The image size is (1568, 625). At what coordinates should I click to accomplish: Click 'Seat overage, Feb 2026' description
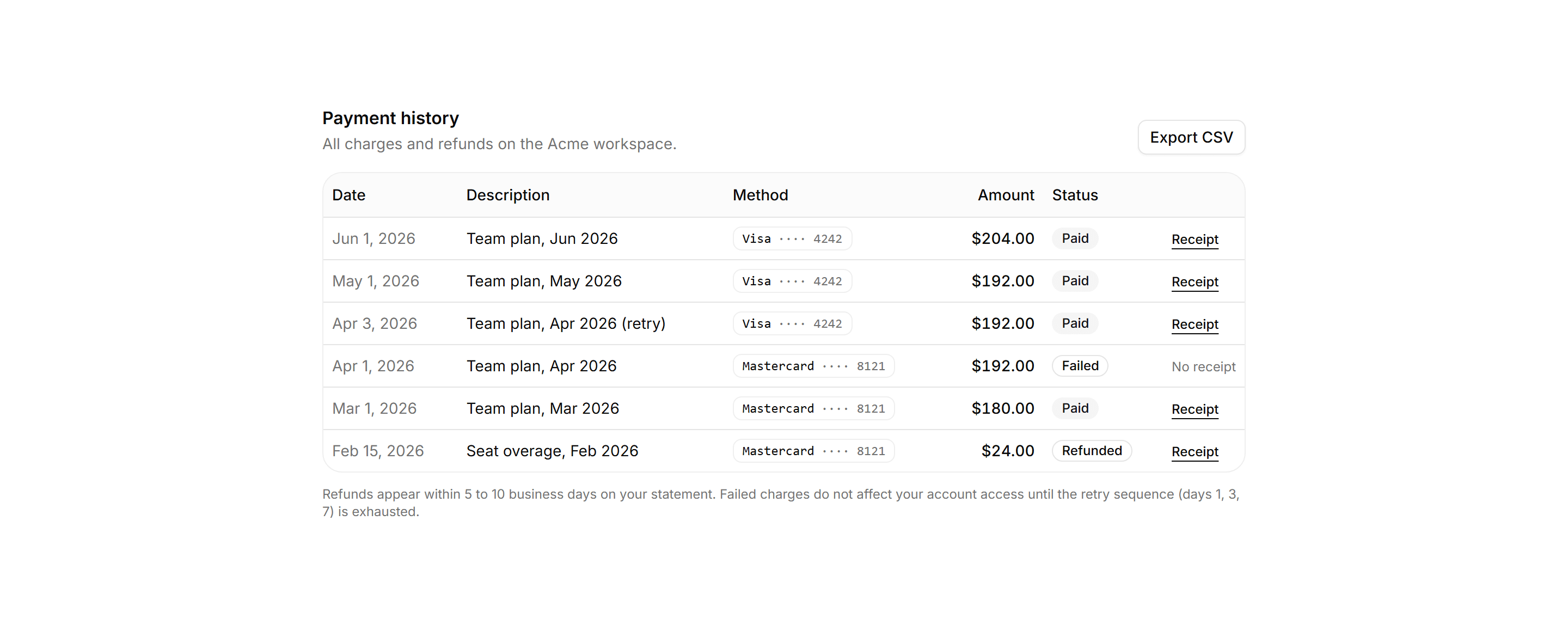click(x=552, y=451)
